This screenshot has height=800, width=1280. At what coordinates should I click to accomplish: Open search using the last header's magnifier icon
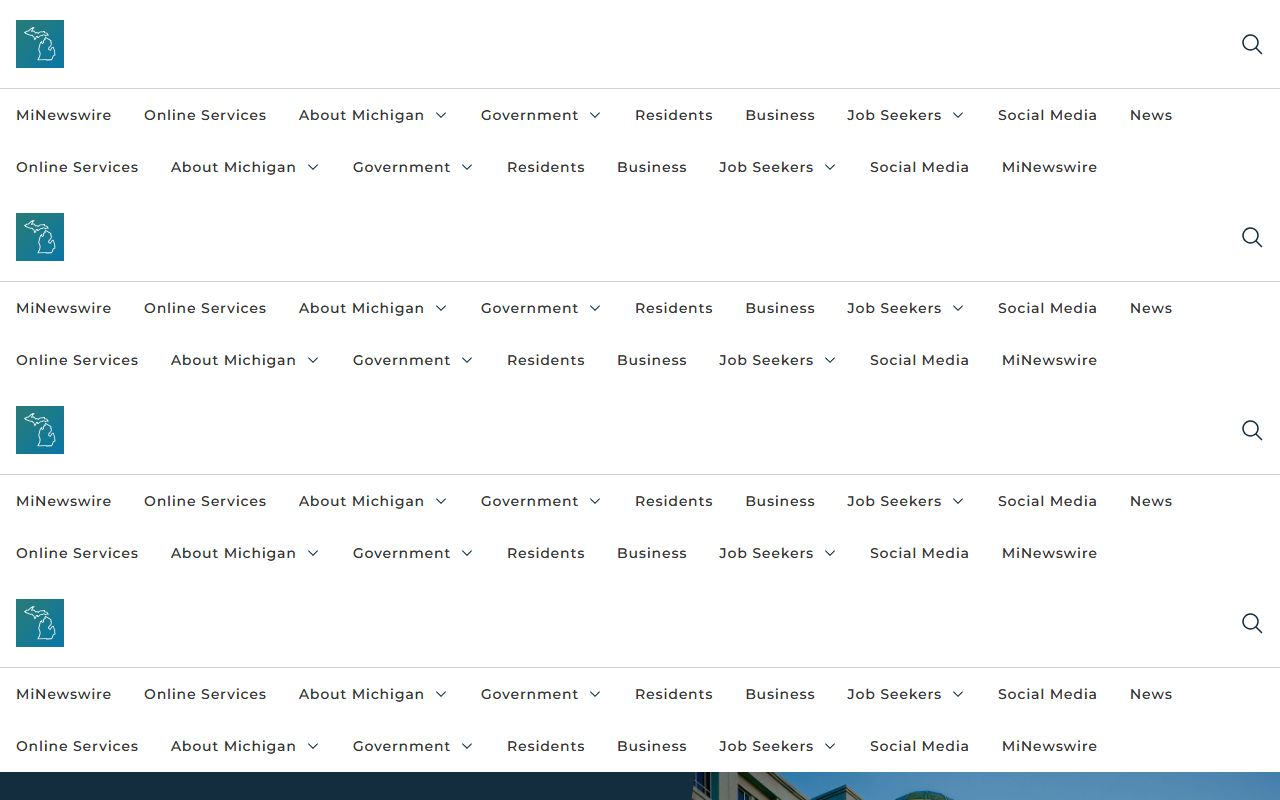(1252, 623)
